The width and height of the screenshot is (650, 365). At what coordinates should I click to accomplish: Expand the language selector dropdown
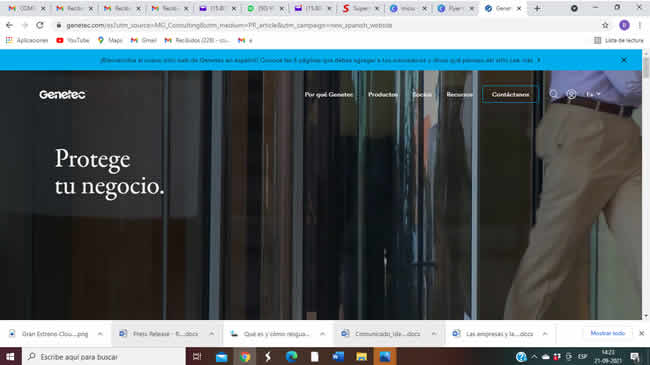593,95
